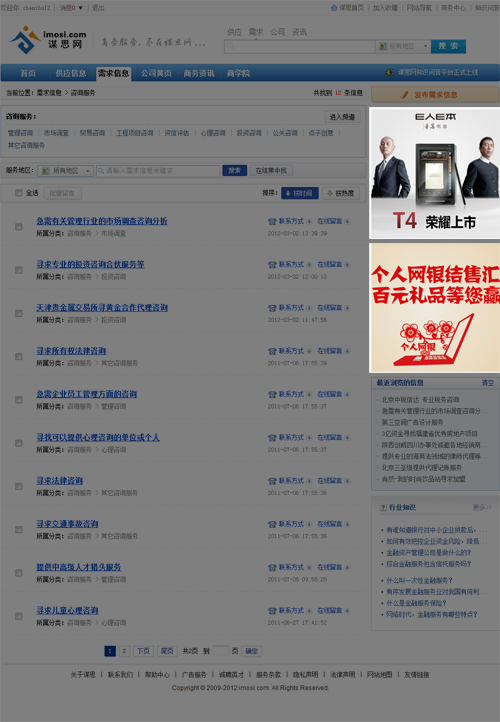Click the pencil icon to post demand
The image size is (500, 722).
[405, 95]
